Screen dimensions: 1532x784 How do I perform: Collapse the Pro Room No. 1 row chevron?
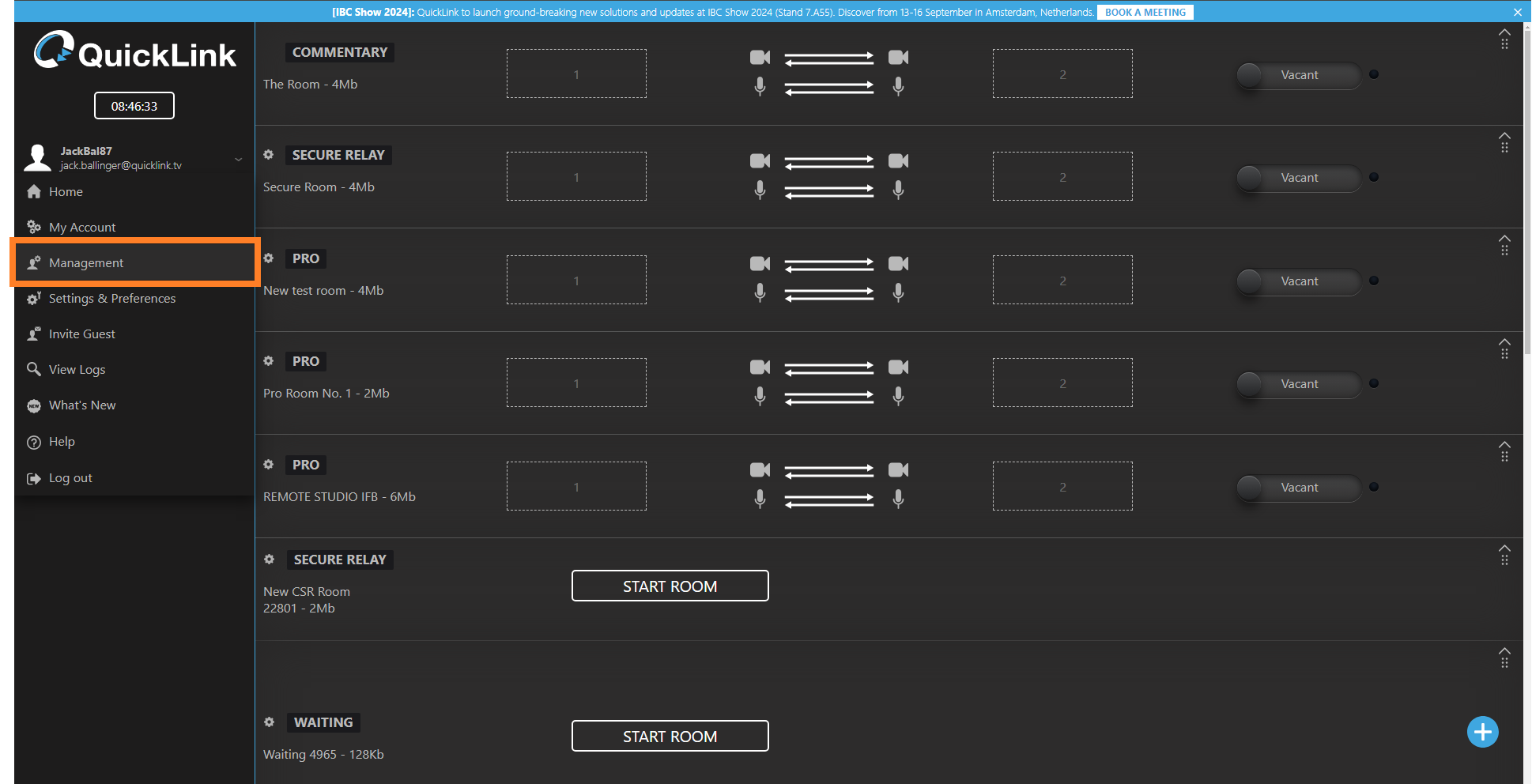[x=1504, y=342]
